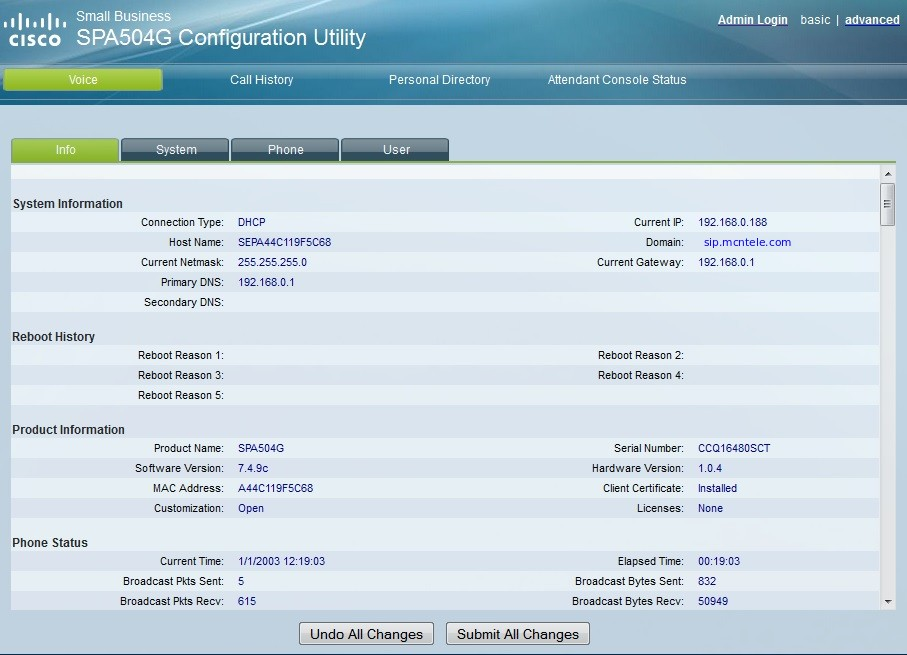
Task: Switch to the Phone sub-tab
Action: [x=285, y=150]
